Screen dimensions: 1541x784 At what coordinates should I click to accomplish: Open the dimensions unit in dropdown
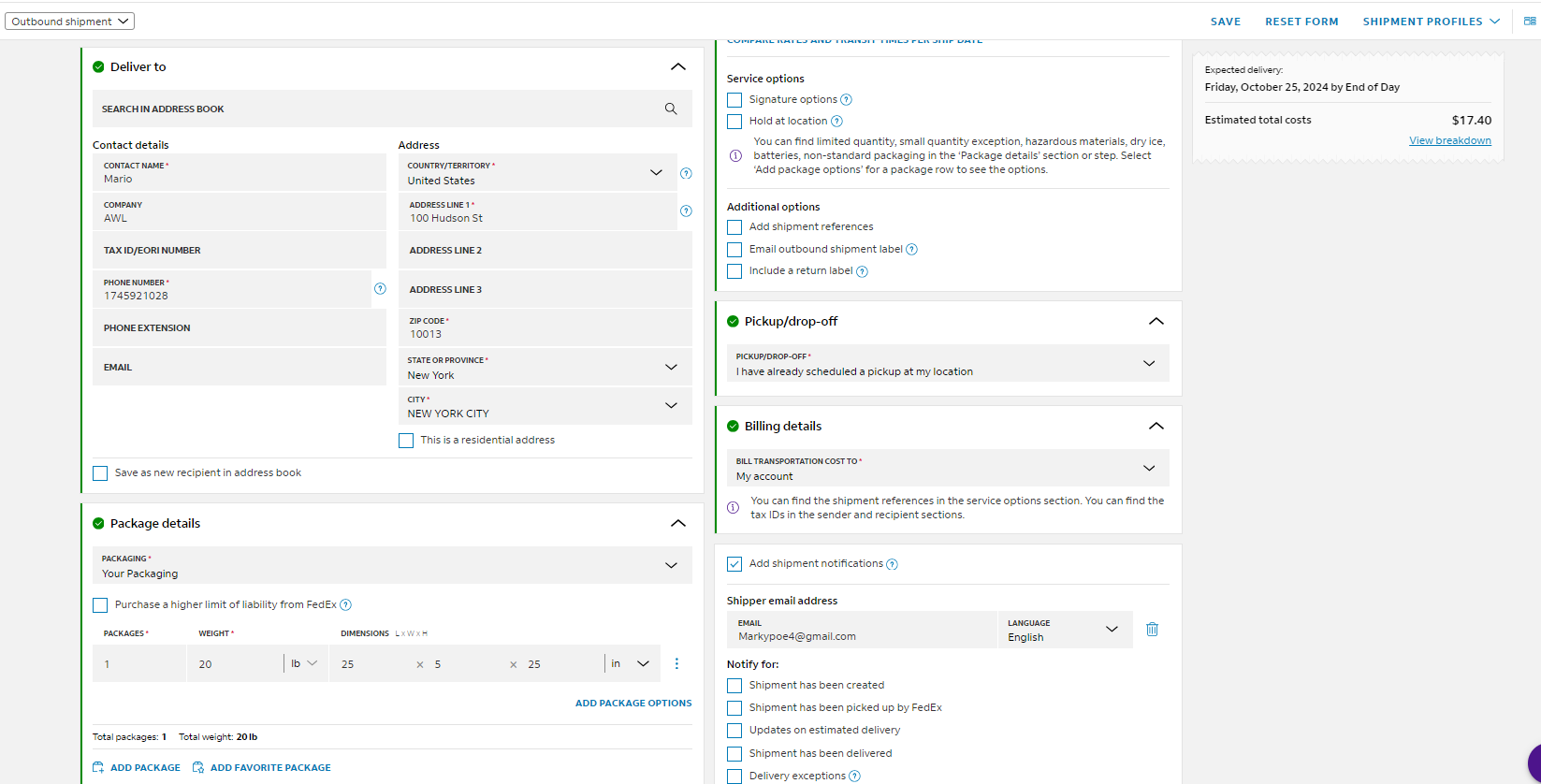click(630, 663)
